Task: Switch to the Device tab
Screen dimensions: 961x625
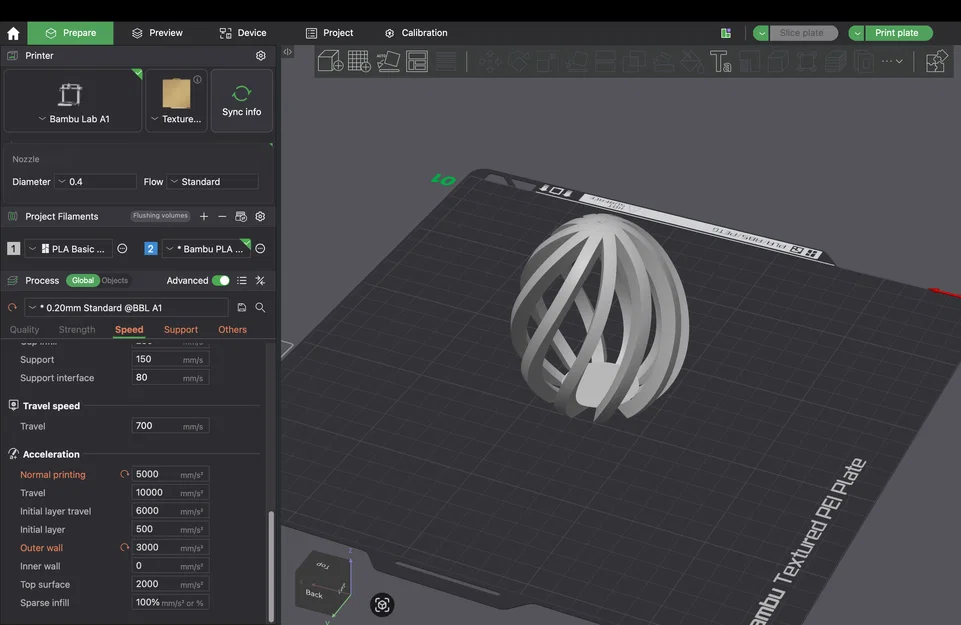Action: coord(243,33)
